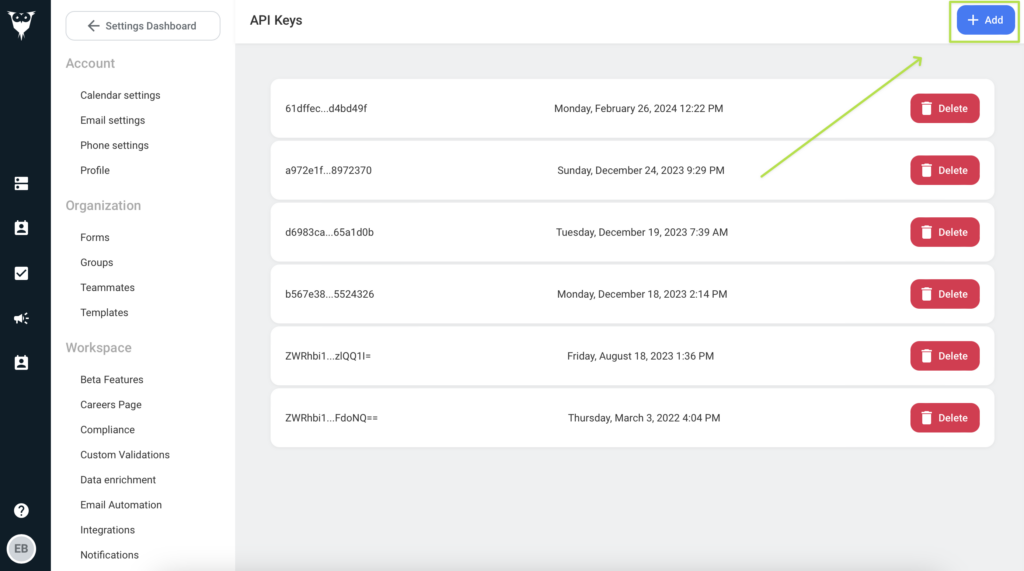1024x571 pixels.
Task: Open Calendar settings
Action: click(x=120, y=95)
